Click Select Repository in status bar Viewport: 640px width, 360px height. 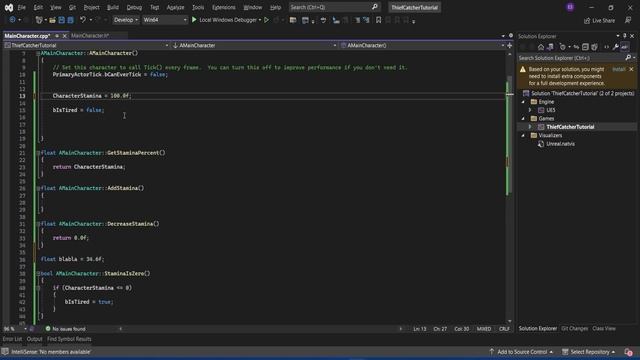tap(589, 352)
